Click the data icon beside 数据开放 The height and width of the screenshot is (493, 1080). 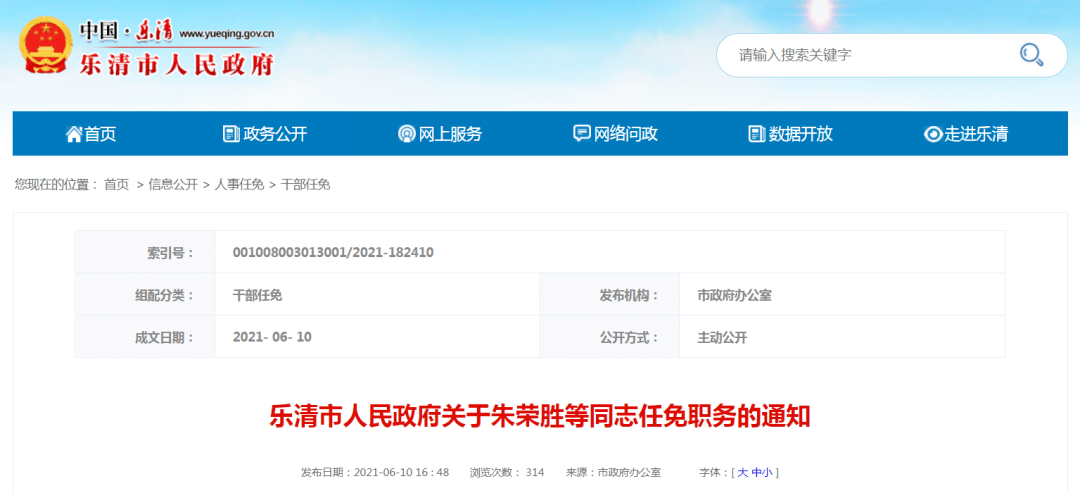pyautogui.click(x=757, y=134)
